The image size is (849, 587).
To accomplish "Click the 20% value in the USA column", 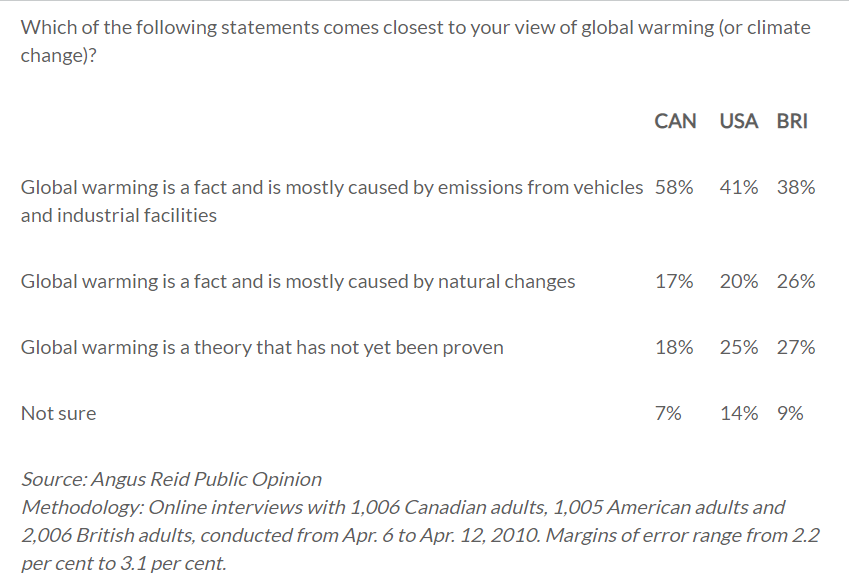I will pos(738,281).
